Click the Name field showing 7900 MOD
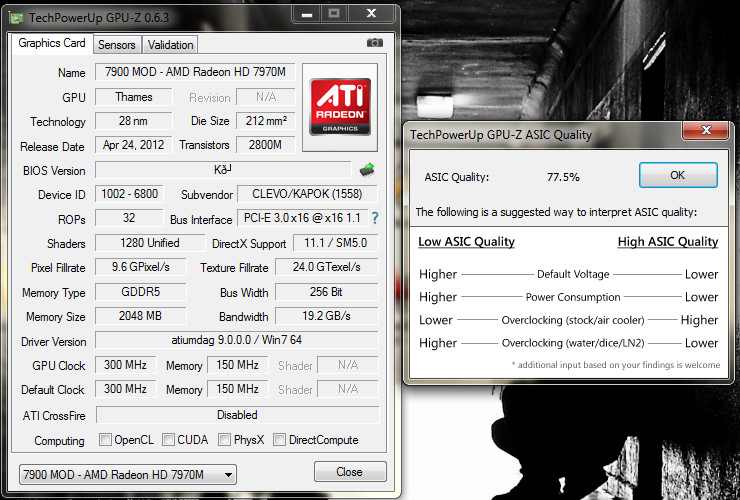Viewport: 740px width, 500px height. click(x=195, y=72)
